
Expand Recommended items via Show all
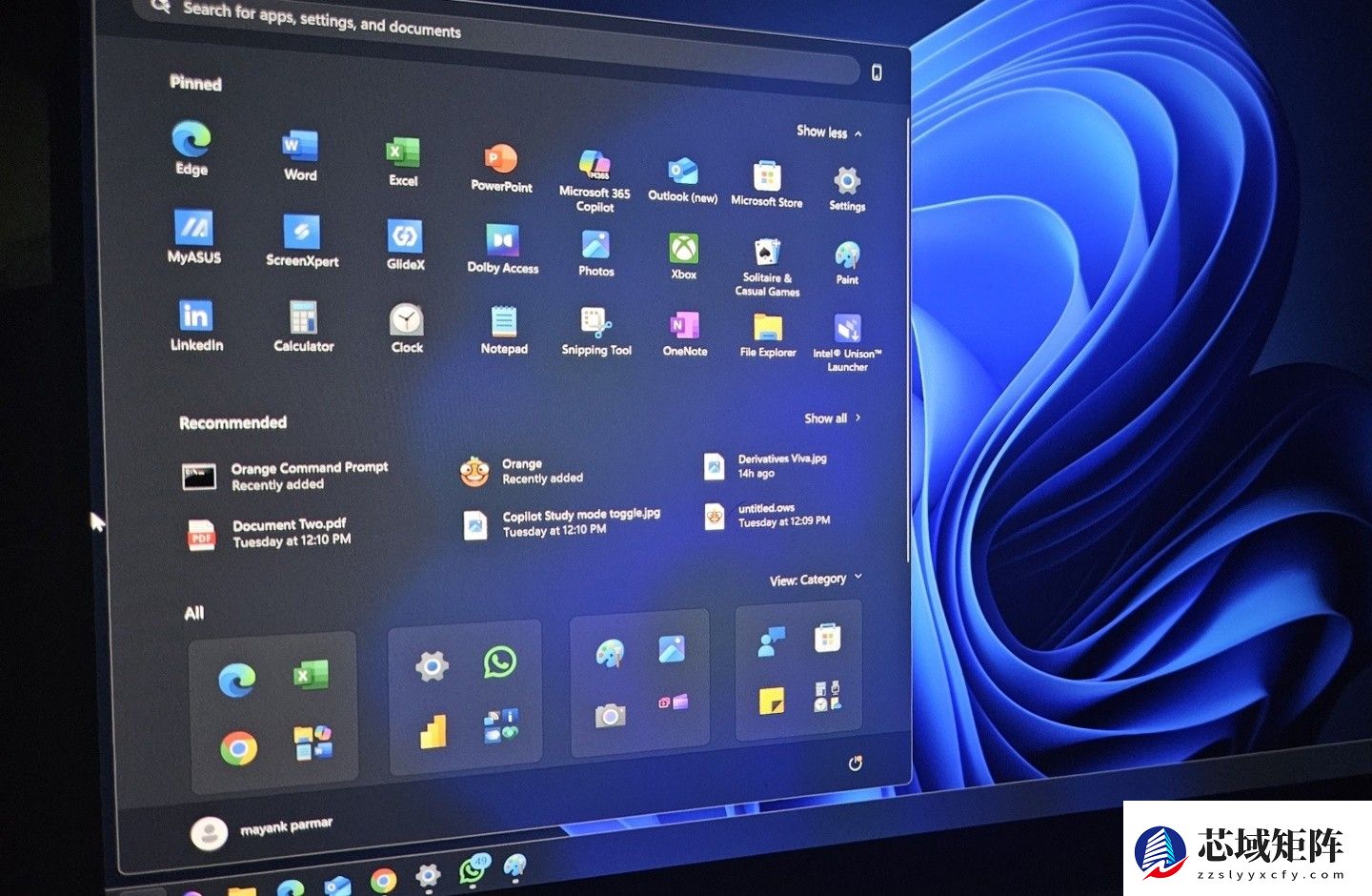pos(828,417)
